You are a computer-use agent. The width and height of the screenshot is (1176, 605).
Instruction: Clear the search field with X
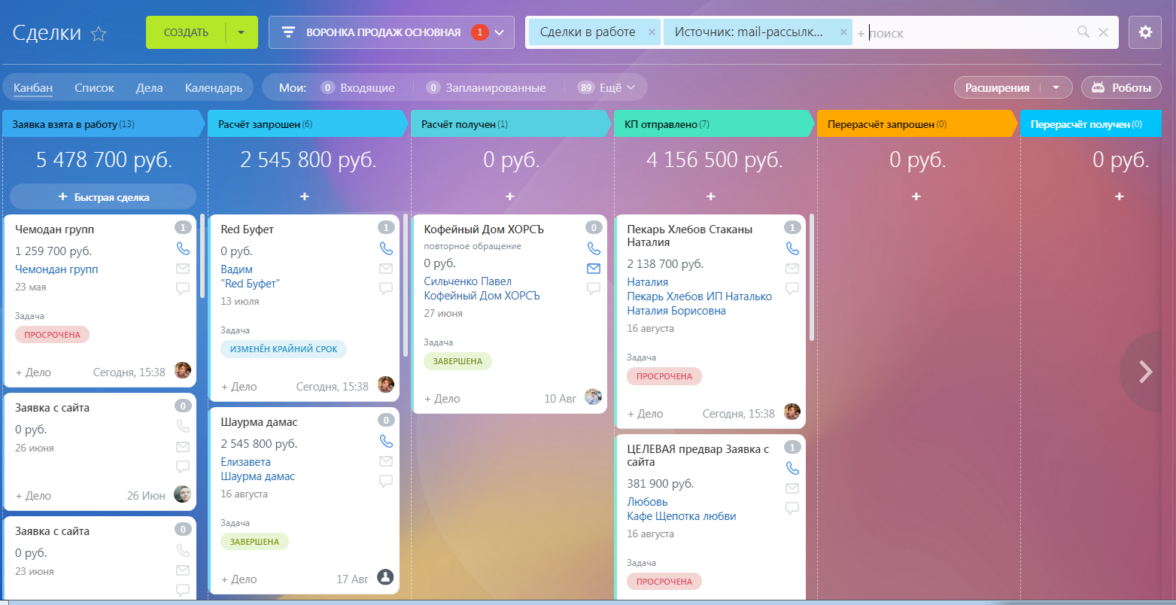[x=1103, y=32]
